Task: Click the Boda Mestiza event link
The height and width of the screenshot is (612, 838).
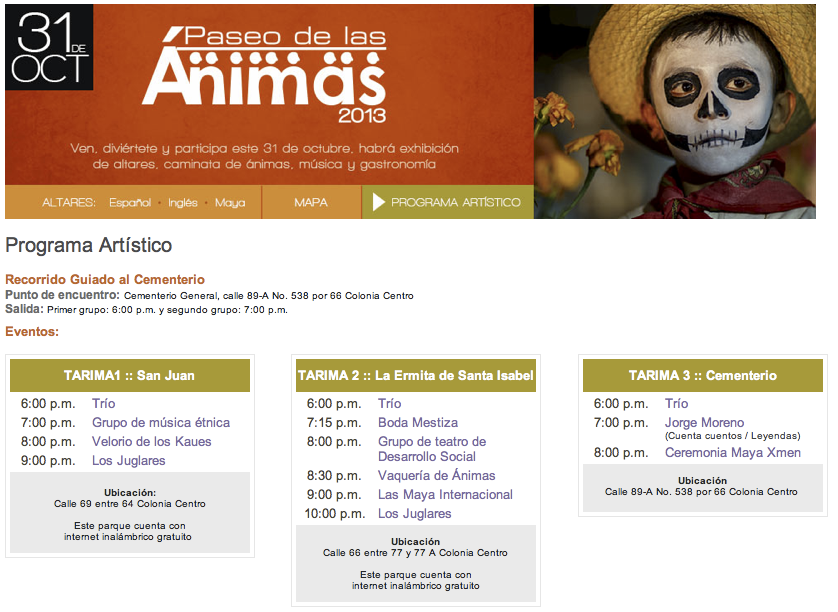Action: click(418, 423)
